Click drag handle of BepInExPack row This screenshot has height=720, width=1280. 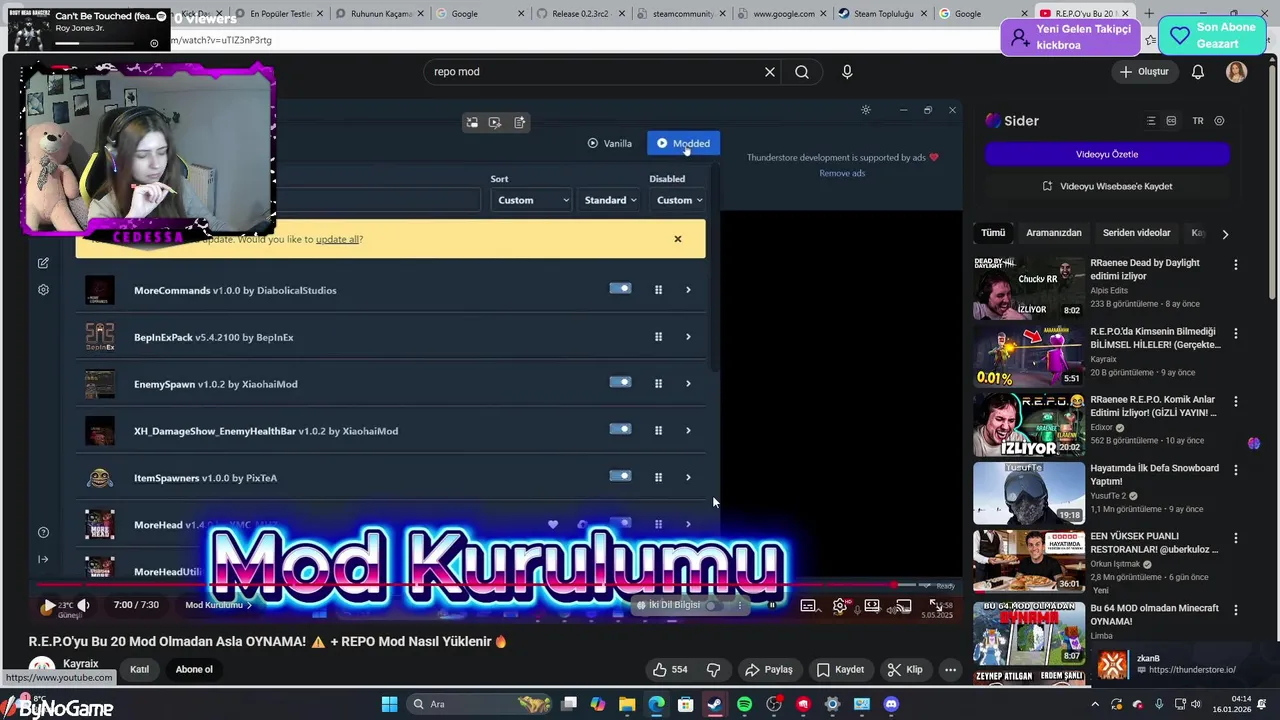pyautogui.click(x=658, y=337)
